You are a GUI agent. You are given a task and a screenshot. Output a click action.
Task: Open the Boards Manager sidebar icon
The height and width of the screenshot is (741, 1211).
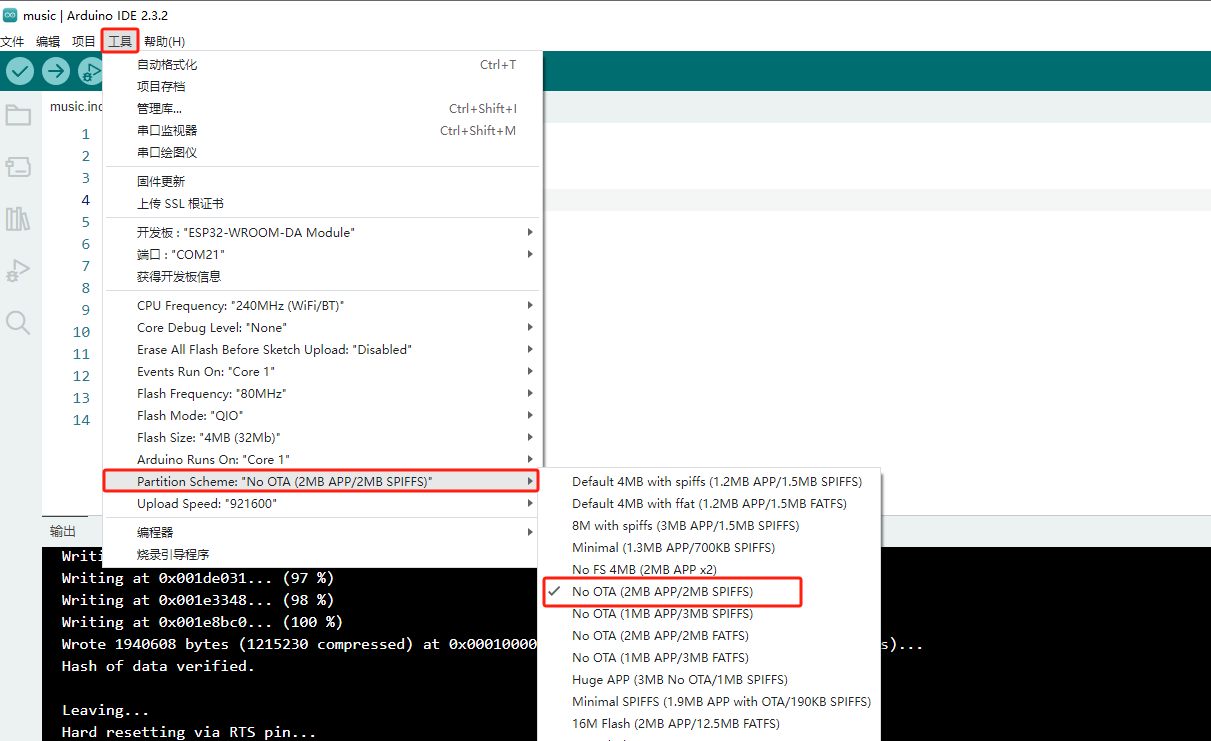[x=18, y=166]
